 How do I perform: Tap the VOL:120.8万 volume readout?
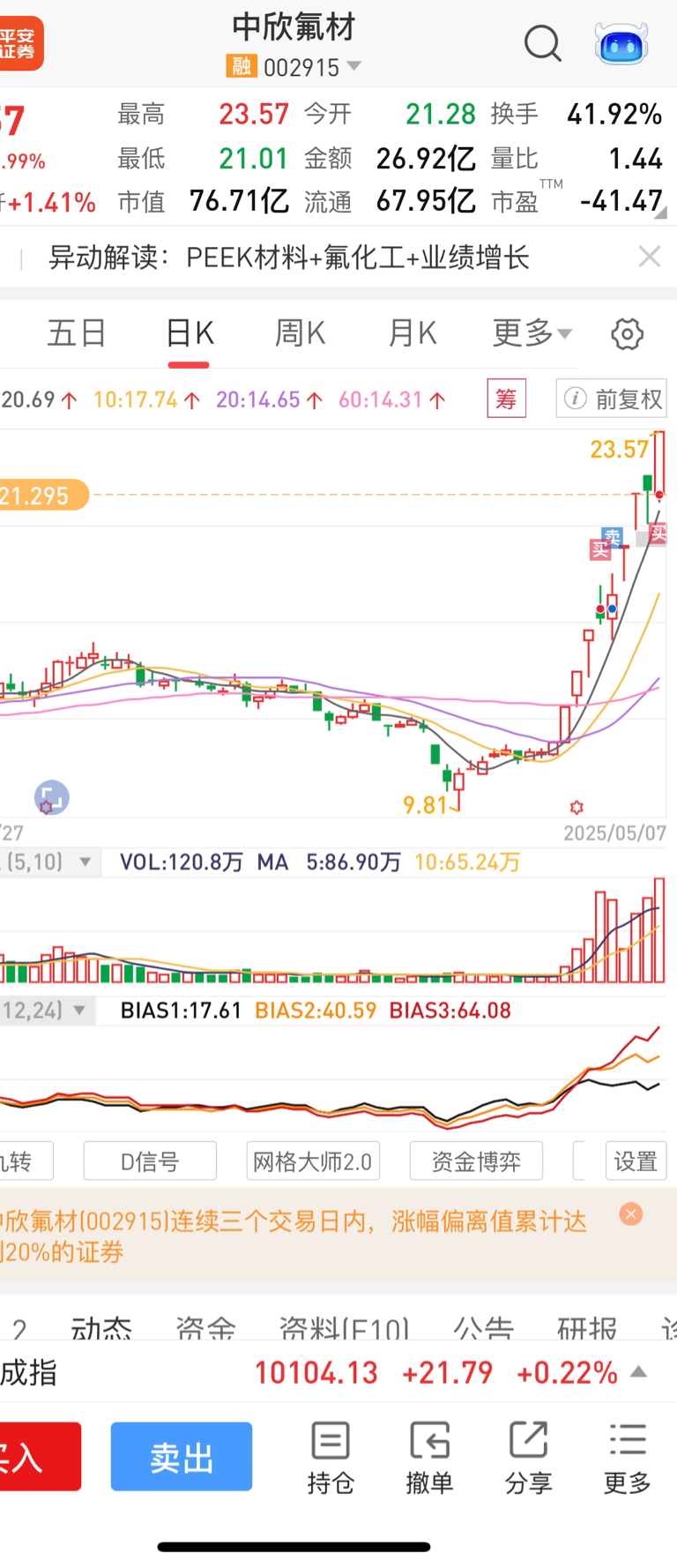tap(182, 862)
